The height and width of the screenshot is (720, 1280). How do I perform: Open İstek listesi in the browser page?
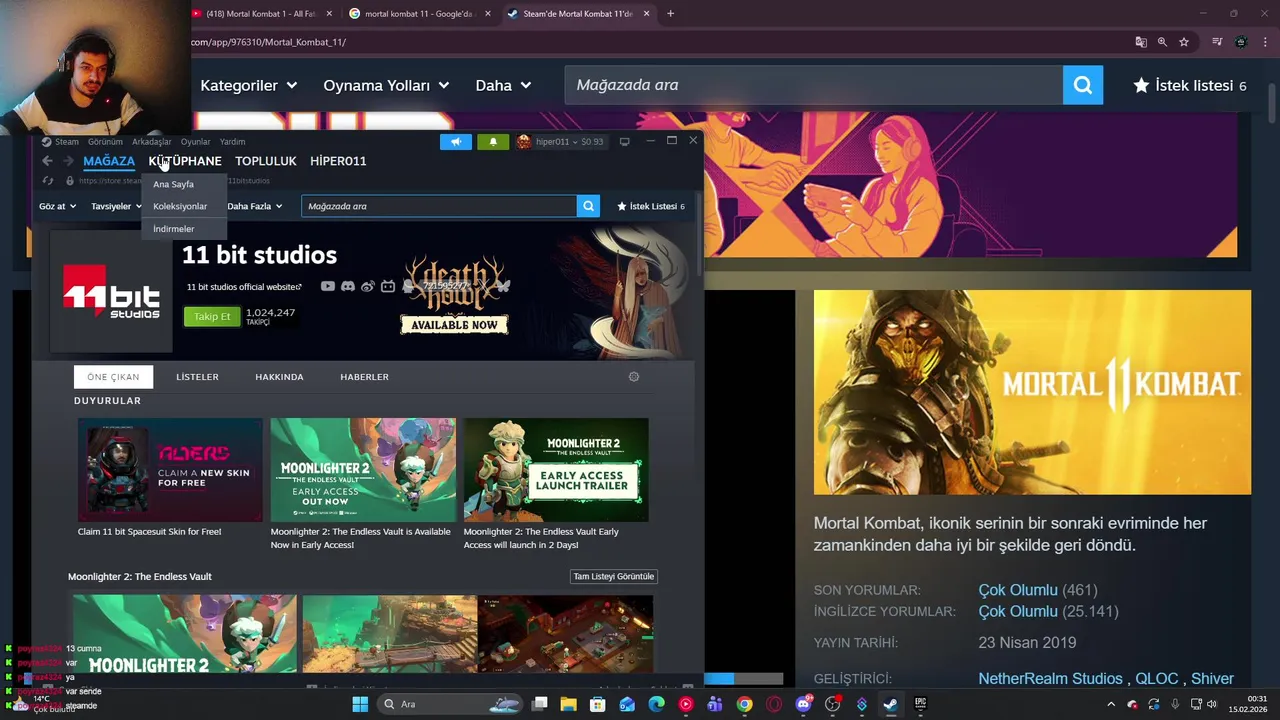click(x=1190, y=85)
